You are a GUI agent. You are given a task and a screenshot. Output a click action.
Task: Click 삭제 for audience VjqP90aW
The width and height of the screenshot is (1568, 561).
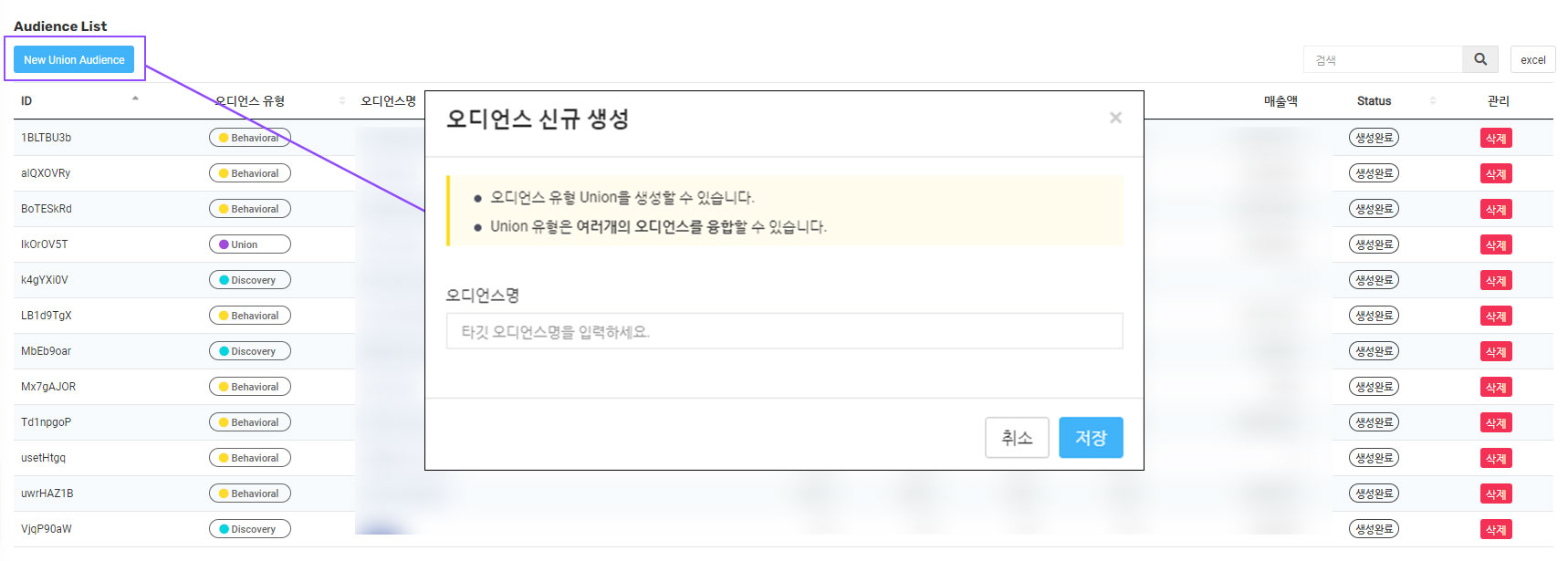coord(1496,530)
